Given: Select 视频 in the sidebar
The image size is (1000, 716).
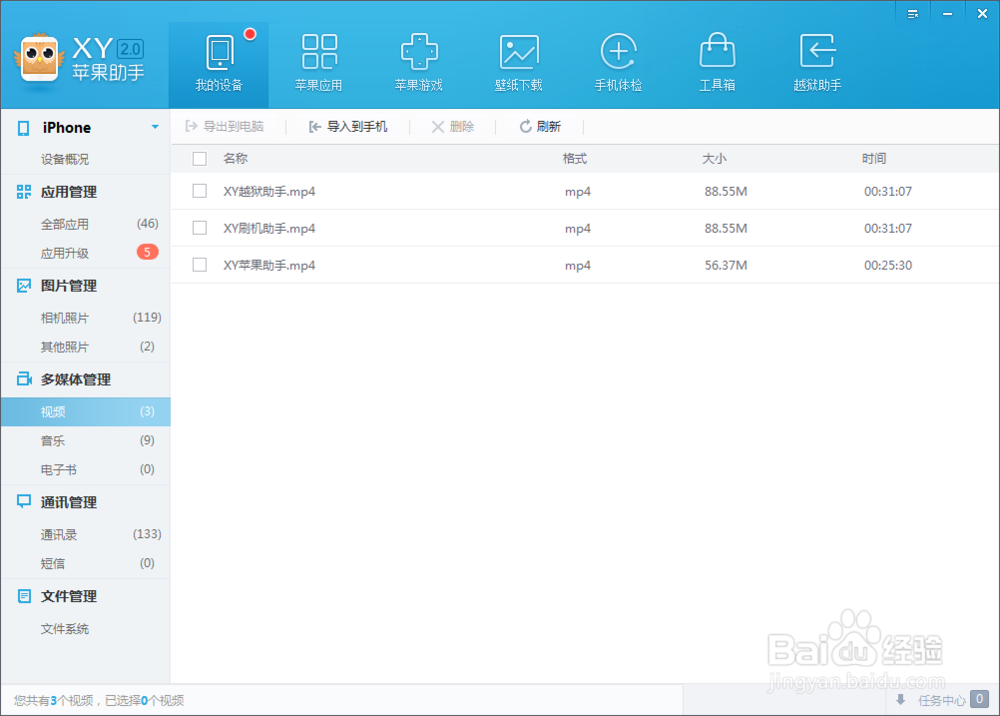Looking at the screenshot, I should pos(85,412).
